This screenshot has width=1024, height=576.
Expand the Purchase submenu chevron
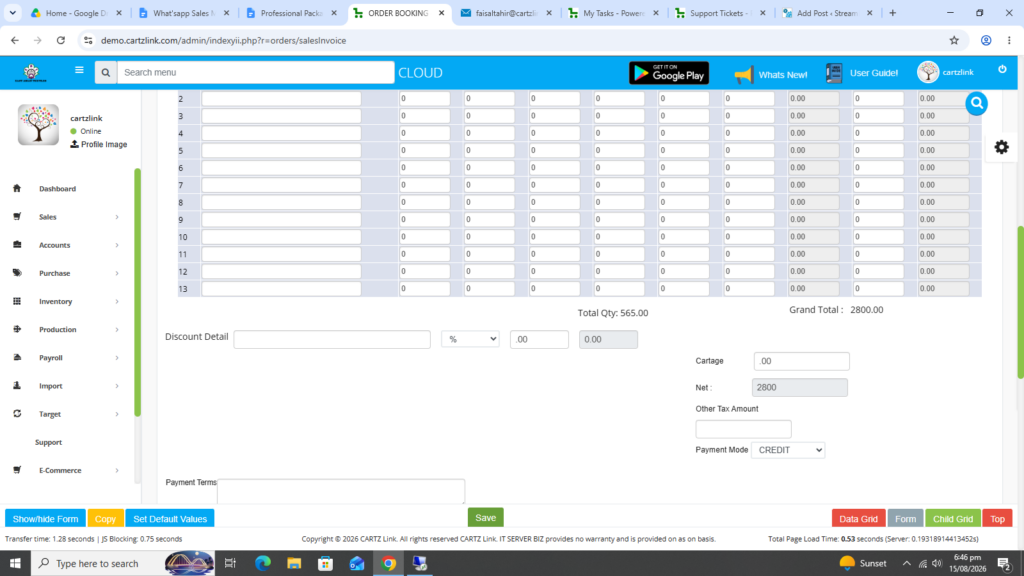pos(117,273)
